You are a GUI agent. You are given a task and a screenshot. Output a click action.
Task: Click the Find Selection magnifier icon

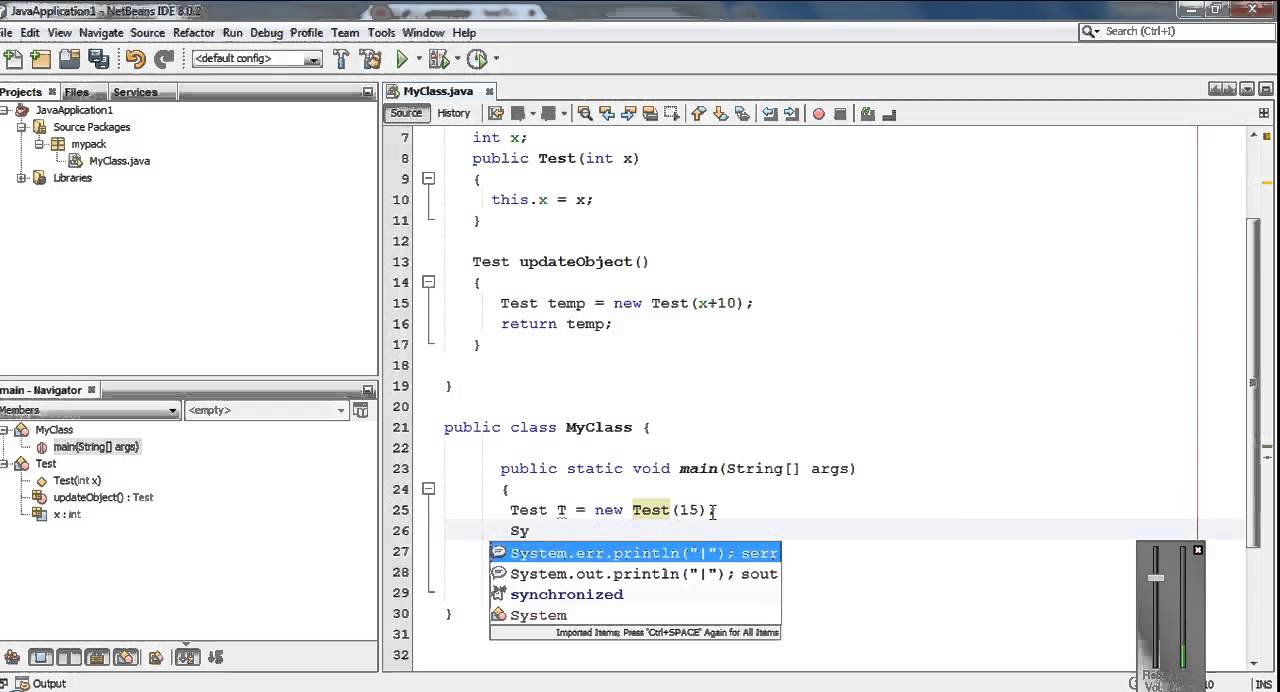pyautogui.click(x=585, y=113)
